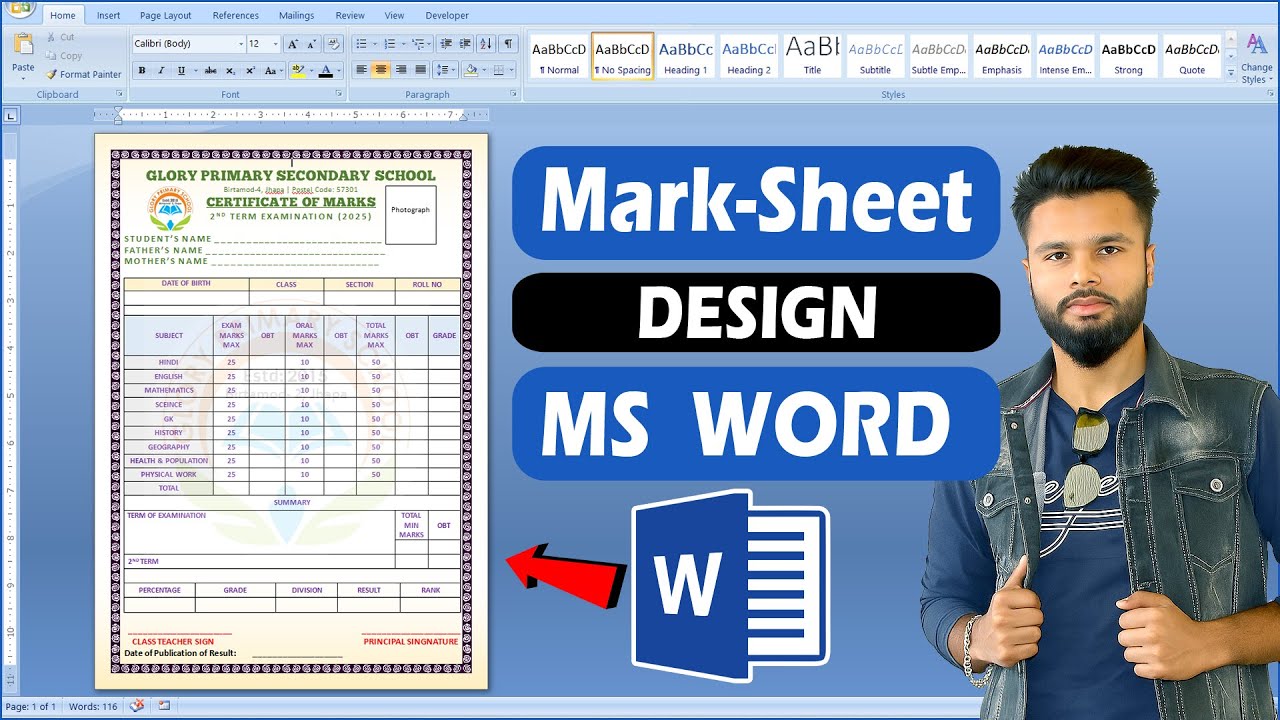Open the References tab
The image size is (1280, 720).
236,15
